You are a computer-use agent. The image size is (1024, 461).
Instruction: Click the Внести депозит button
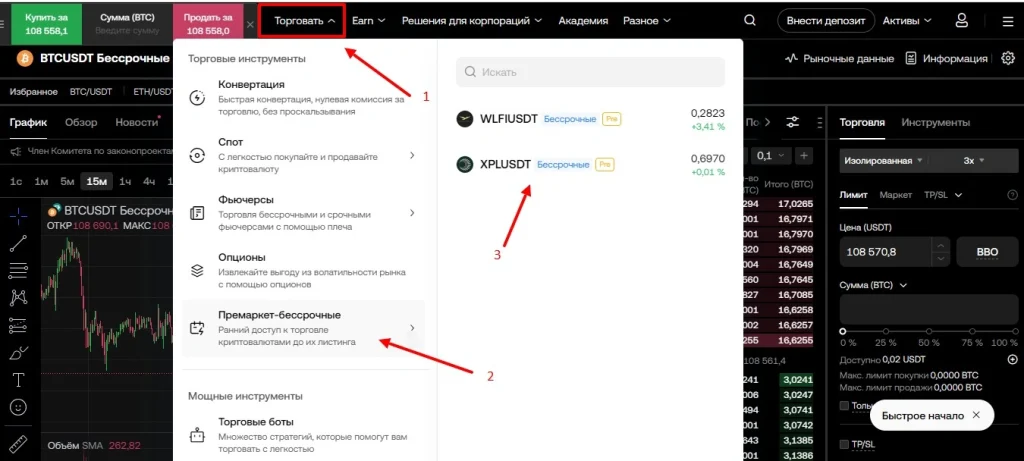pos(826,20)
